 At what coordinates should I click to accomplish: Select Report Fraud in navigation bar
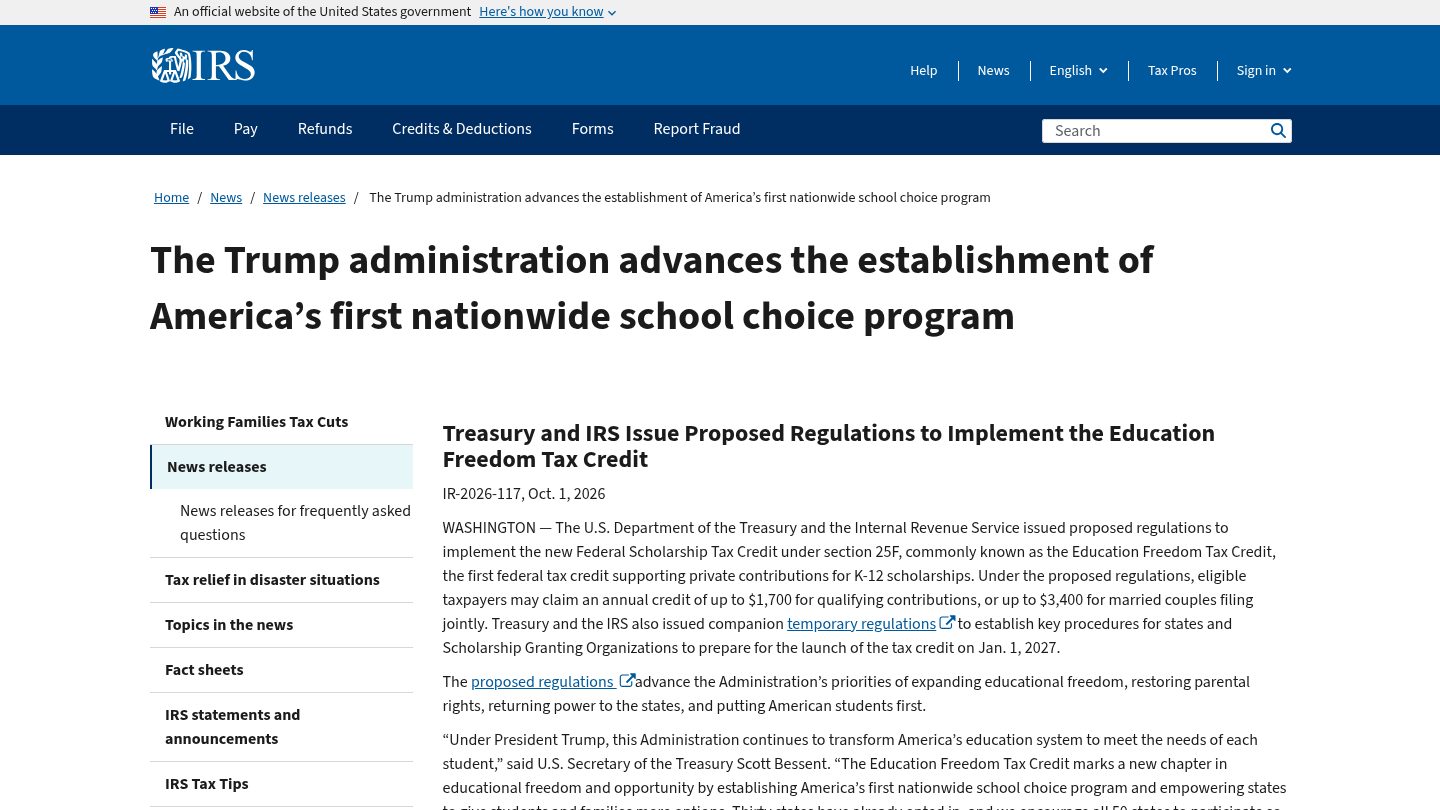(x=697, y=129)
